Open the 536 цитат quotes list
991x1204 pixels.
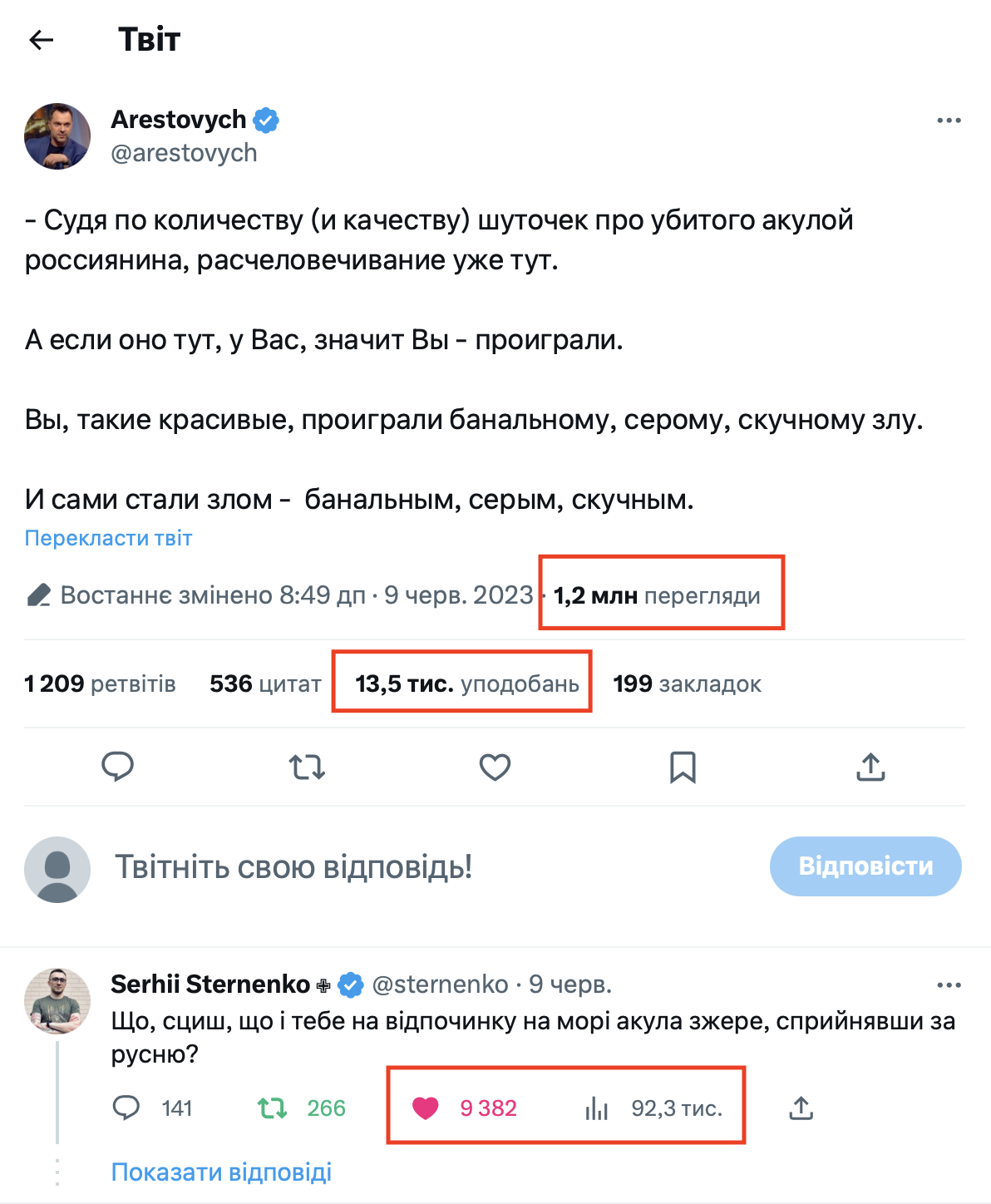tap(265, 683)
